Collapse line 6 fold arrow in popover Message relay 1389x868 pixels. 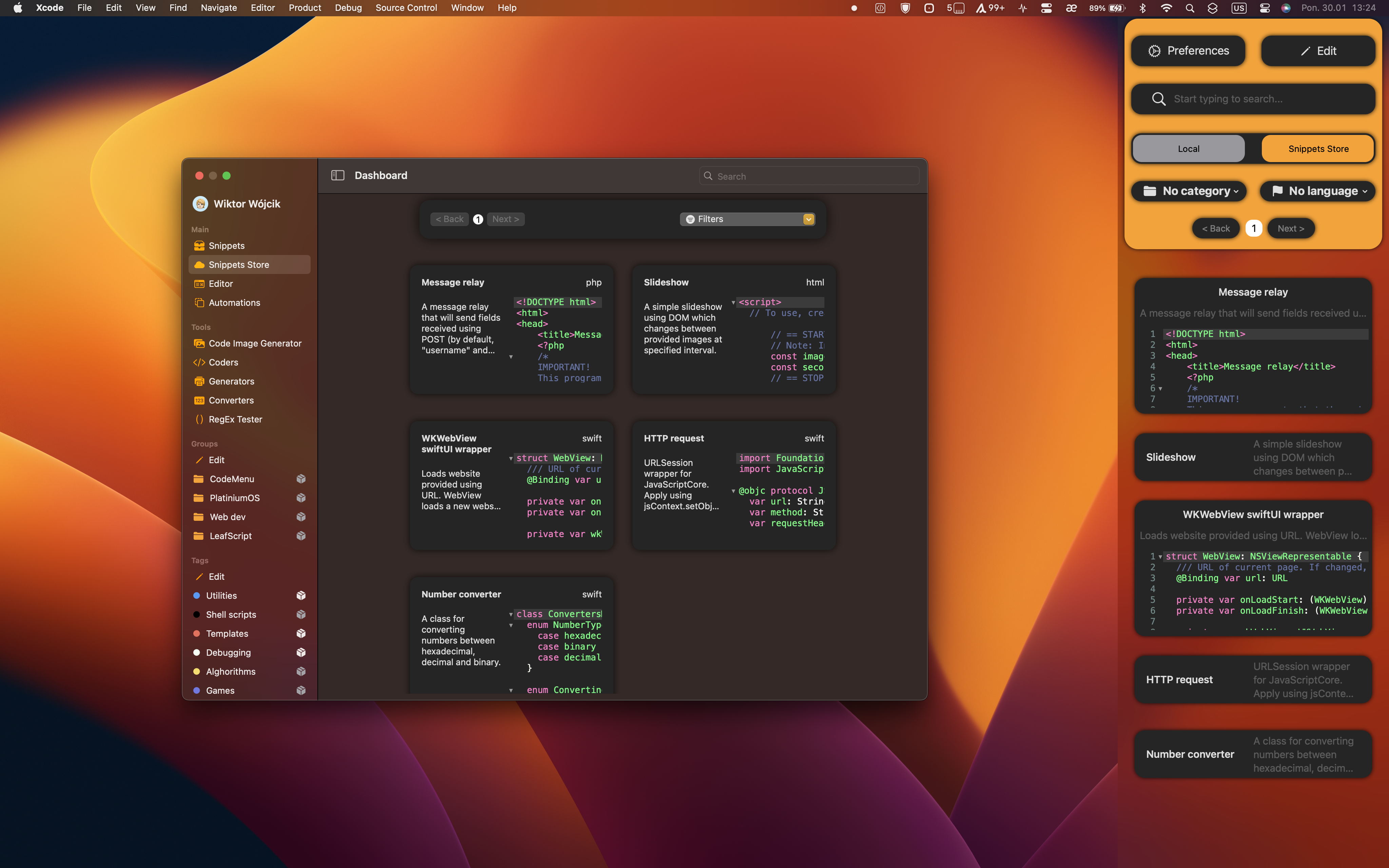click(x=1160, y=388)
